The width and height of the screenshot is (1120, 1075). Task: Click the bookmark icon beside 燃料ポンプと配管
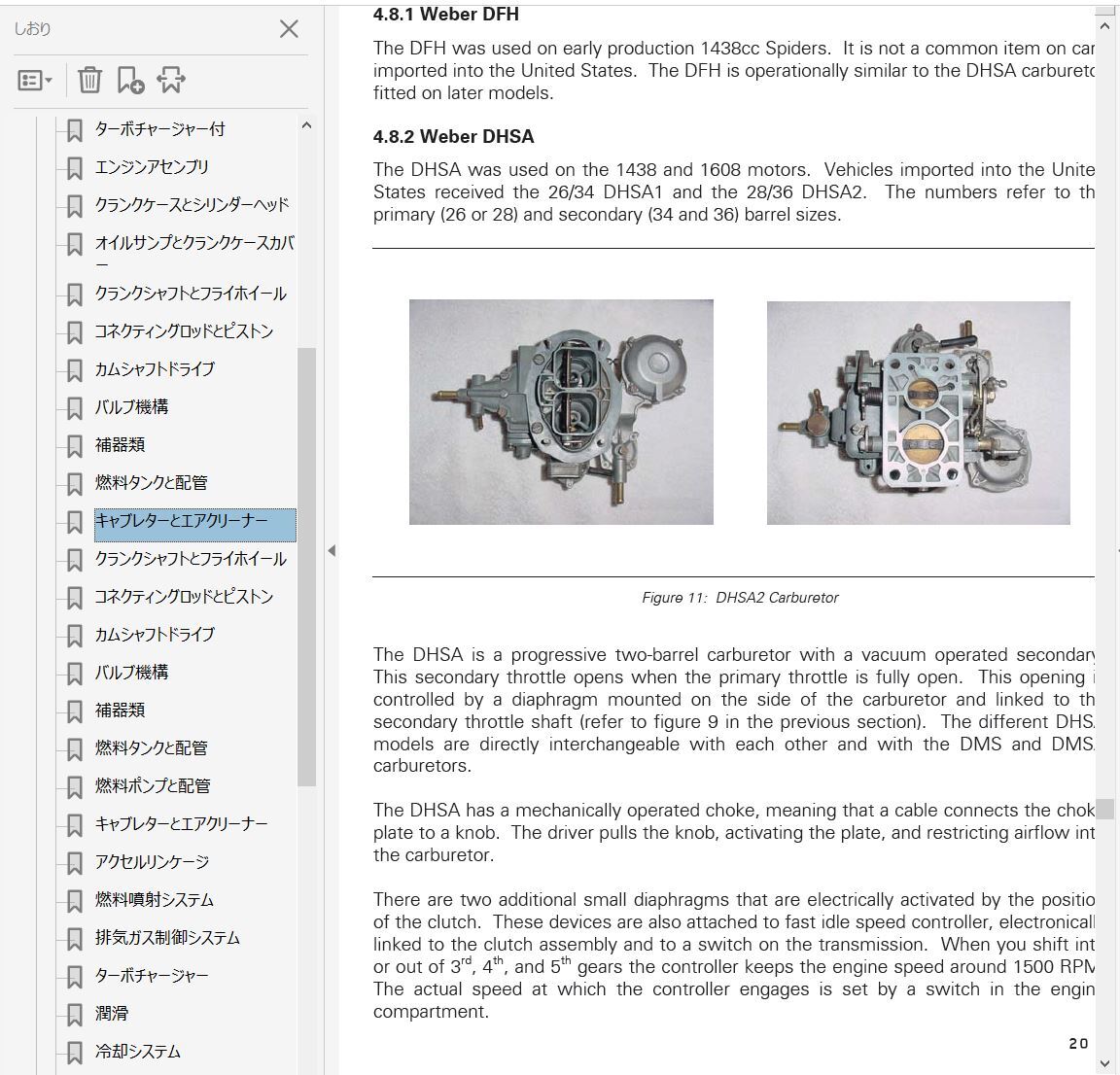coord(74,786)
